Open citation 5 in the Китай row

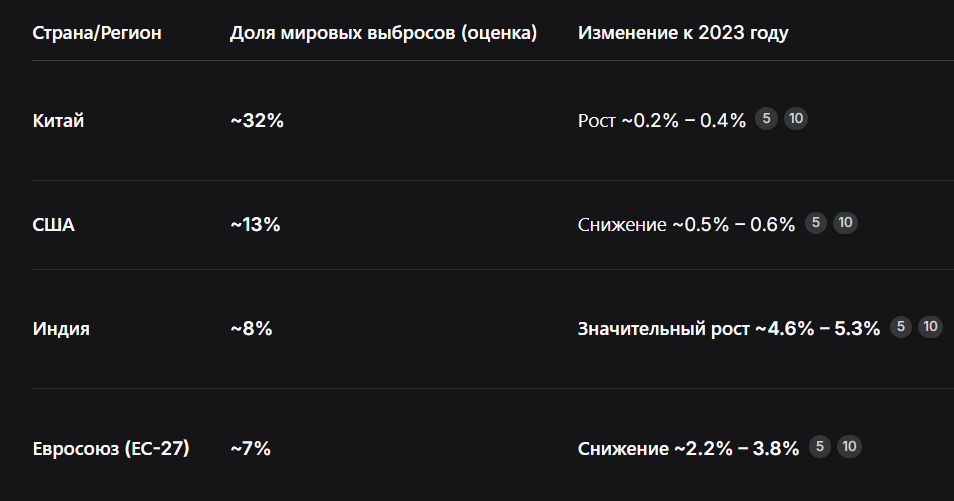pos(767,119)
